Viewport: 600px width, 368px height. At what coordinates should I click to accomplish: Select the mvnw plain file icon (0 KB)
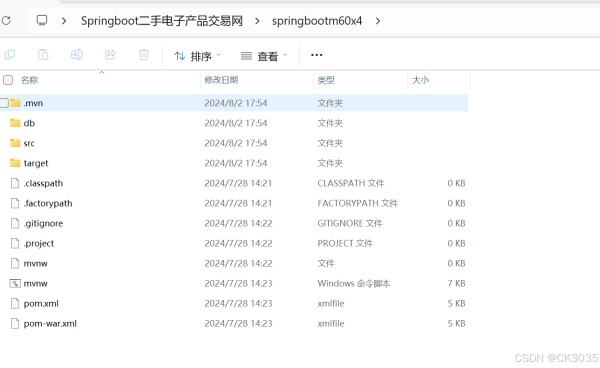coord(15,263)
